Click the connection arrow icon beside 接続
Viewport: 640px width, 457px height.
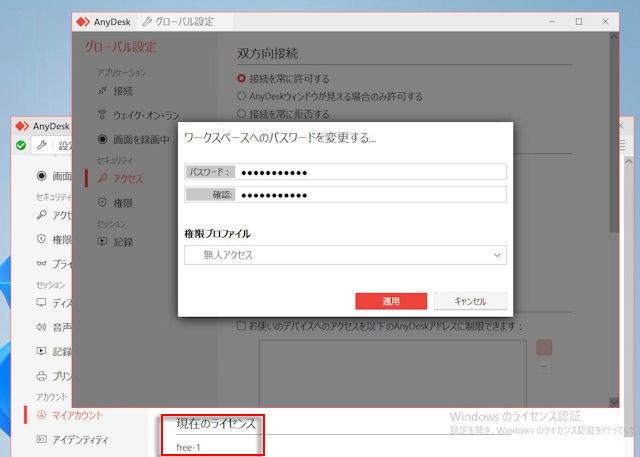[x=102, y=91]
